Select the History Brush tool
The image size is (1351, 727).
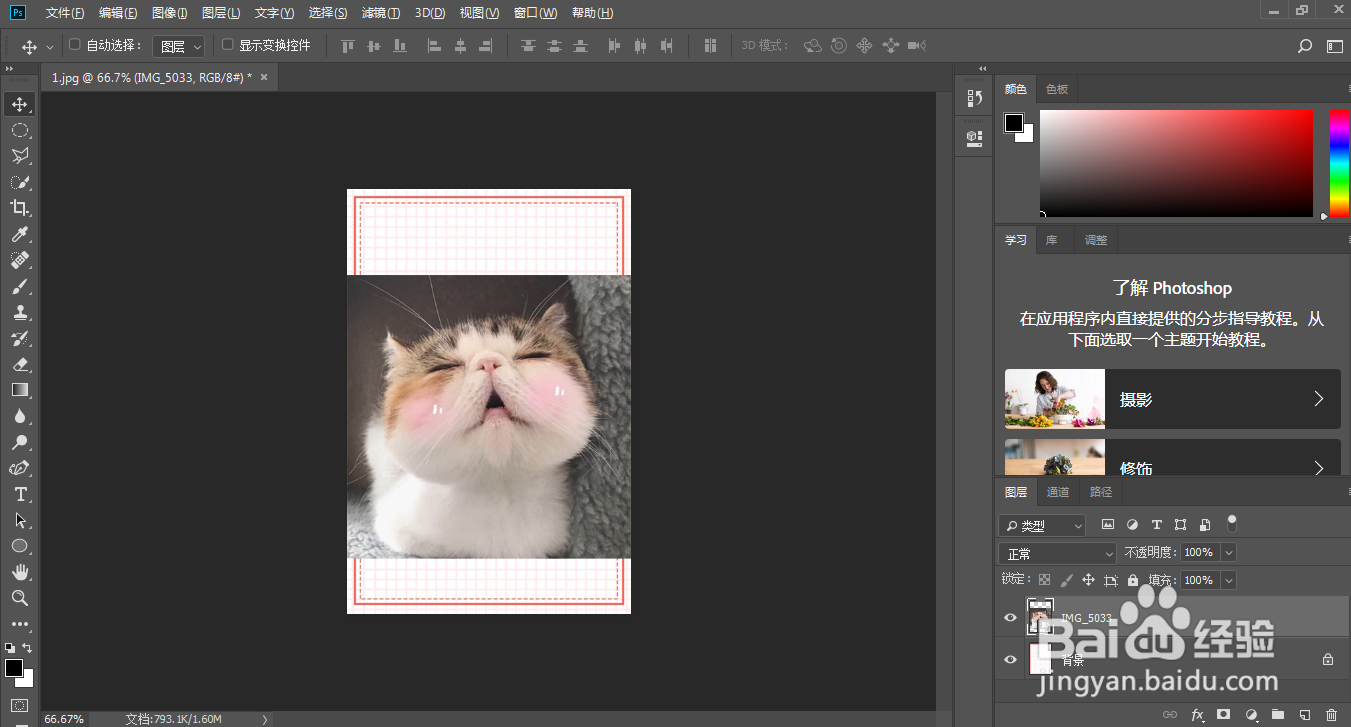pyautogui.click(x=19, y=338)
